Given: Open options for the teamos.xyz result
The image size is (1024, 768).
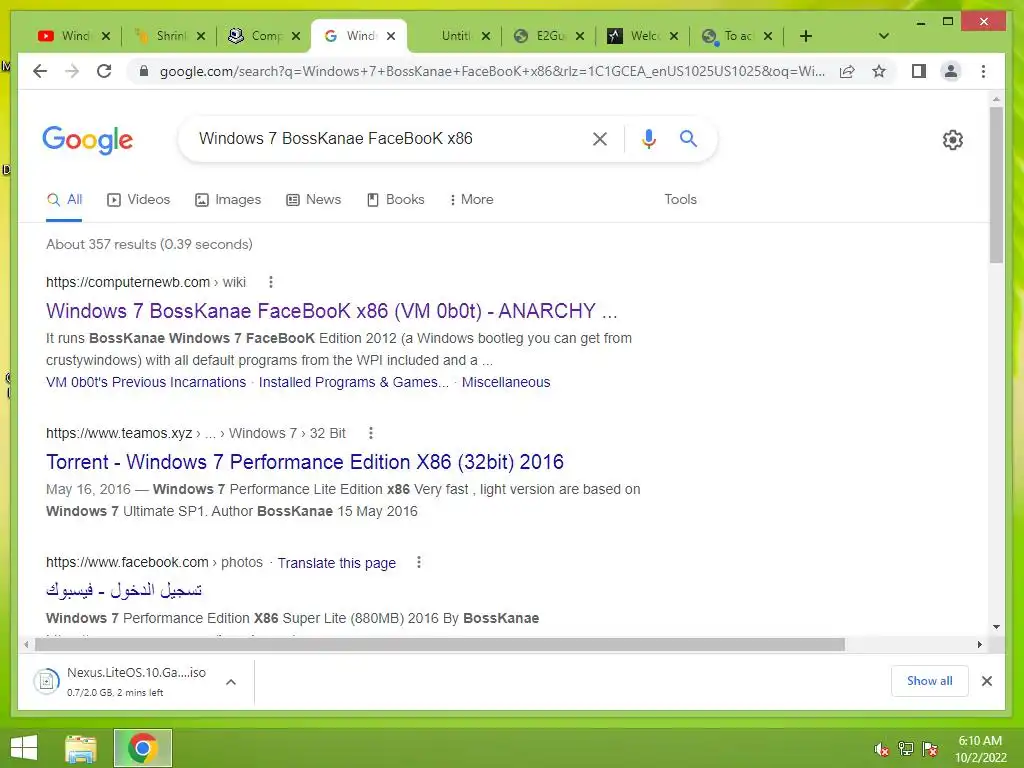Looking at the screenshot, I should (x=371, y=433).
